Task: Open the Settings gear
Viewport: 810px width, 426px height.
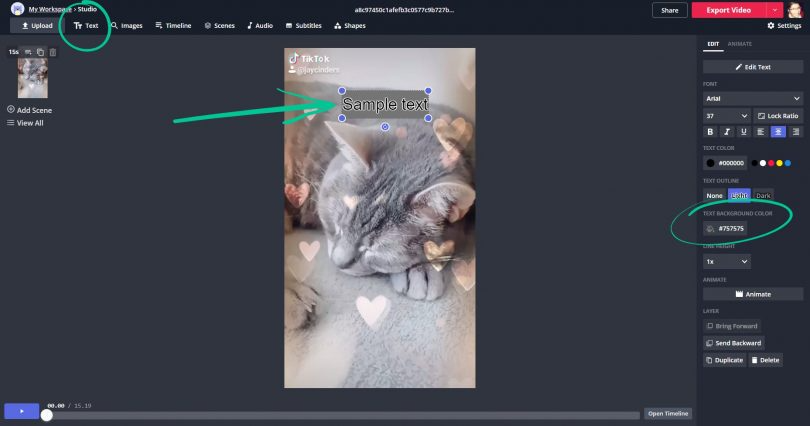Action: (x=784, y=25)
